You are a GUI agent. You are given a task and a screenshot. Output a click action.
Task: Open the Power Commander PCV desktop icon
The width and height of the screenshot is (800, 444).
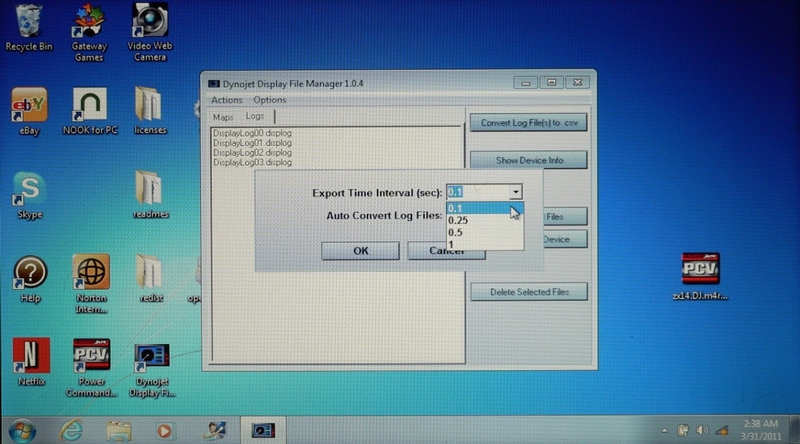point(90,356)
